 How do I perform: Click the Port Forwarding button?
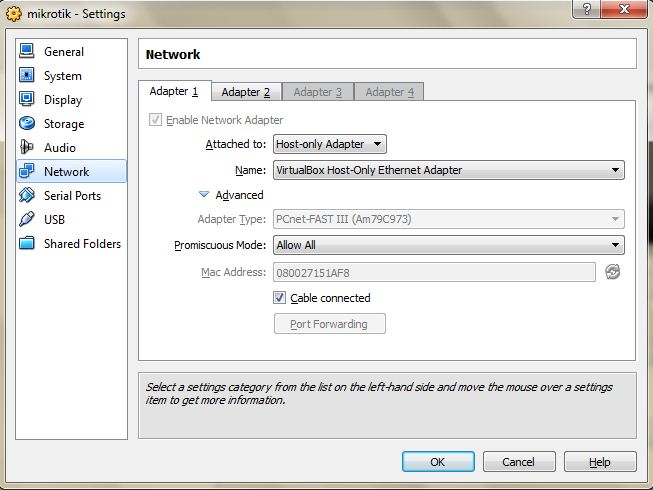(329, 324)
